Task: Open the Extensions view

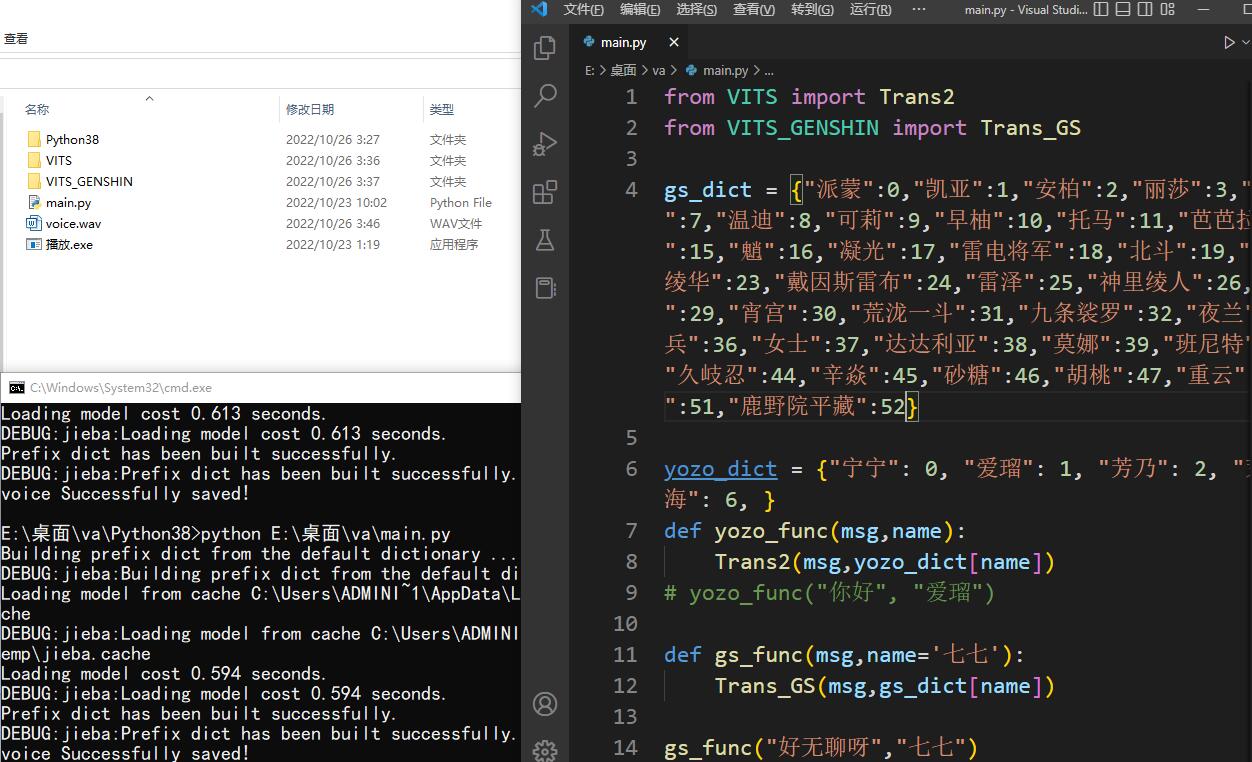Action: click(545, 192)
